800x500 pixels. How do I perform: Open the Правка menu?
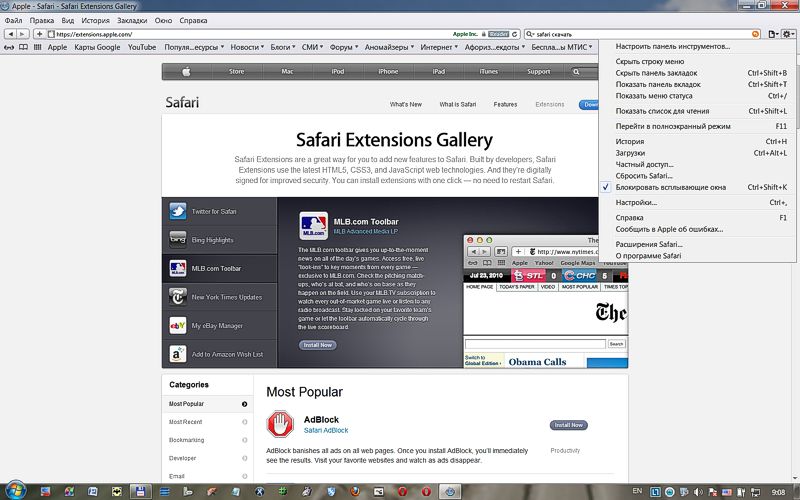42,20
